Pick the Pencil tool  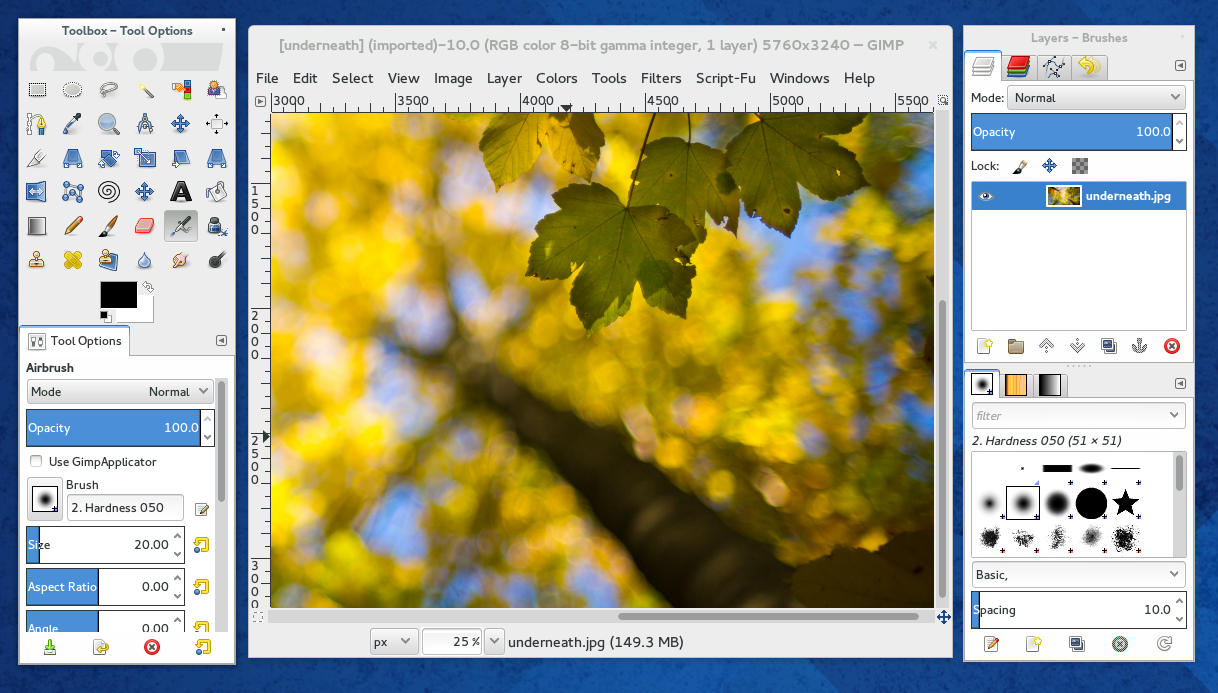73,226
